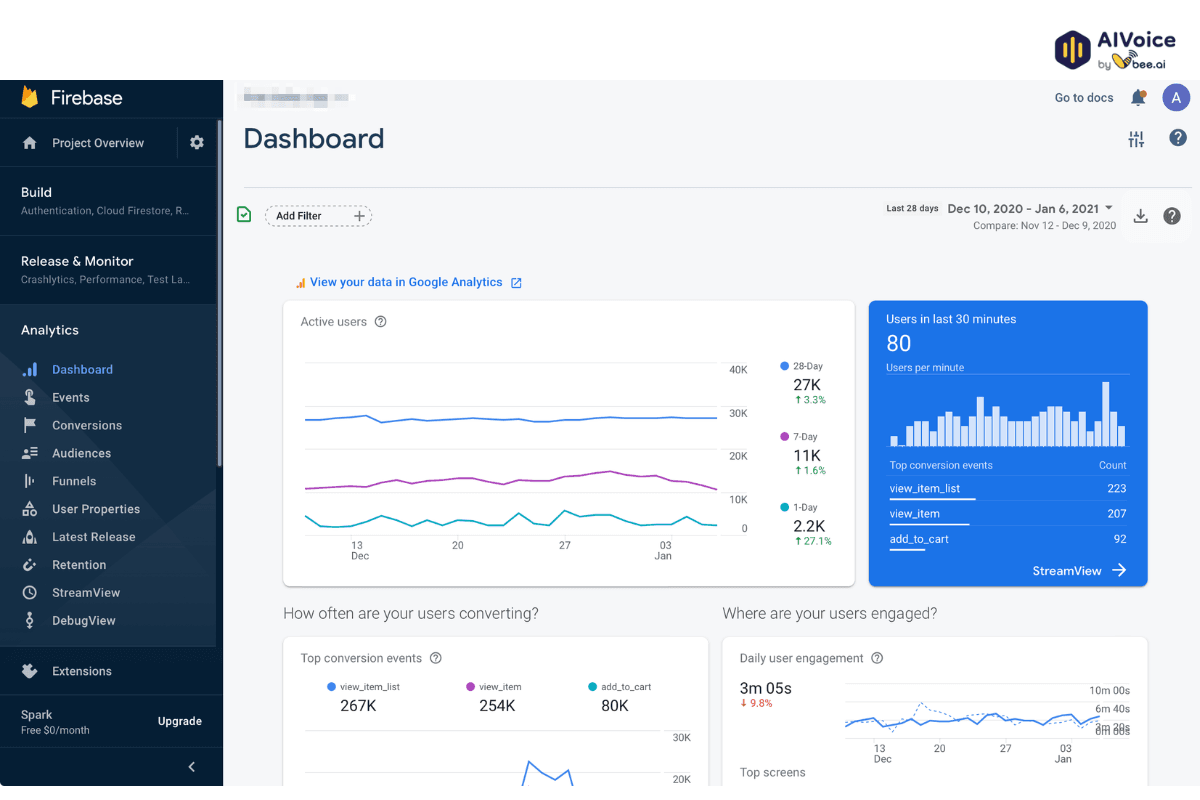Open notifications bell icon
The image size is (1200, 800).
[1138, 97]
